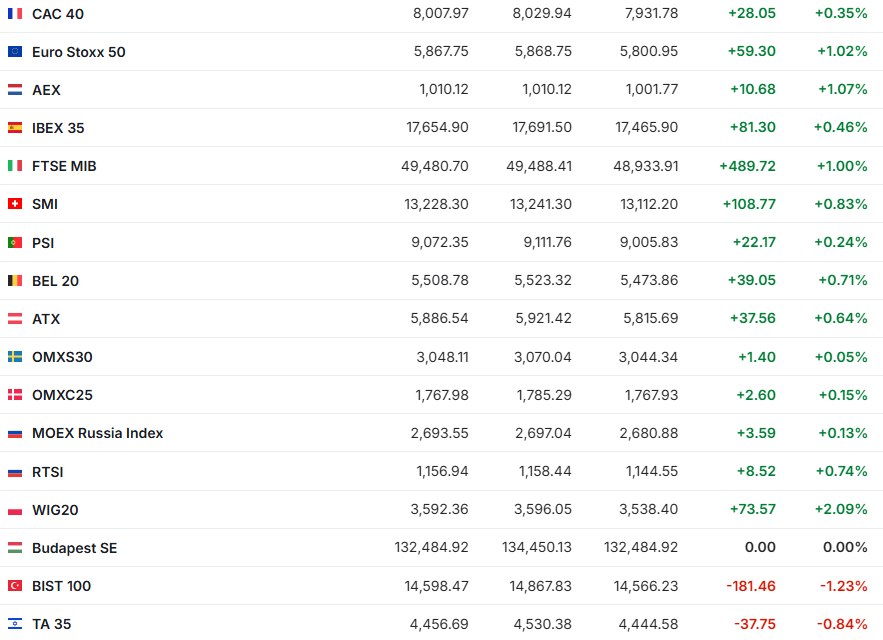Viewport: 883px width, 640px height.
Task: Select the CAC 40 last value 8,007.97
Action: click(441, 14)
